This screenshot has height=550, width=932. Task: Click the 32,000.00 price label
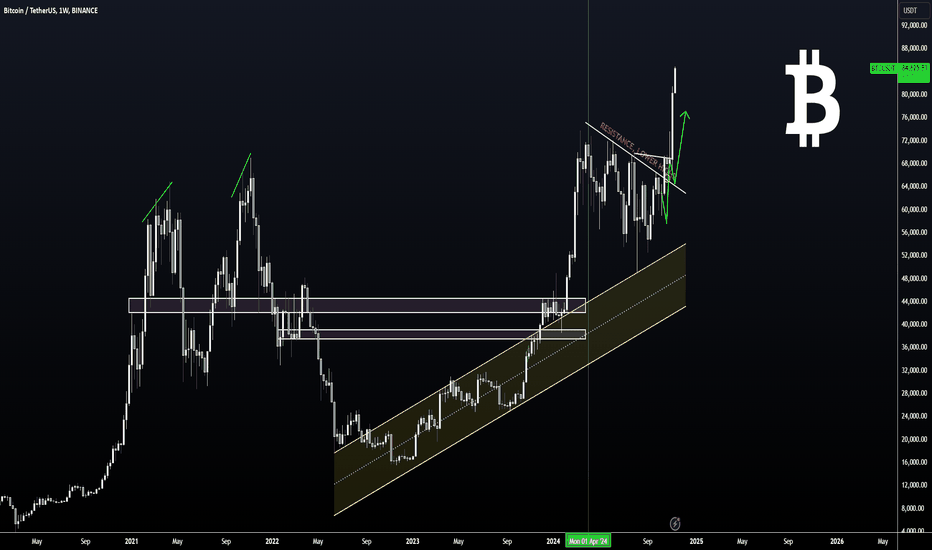914,370
